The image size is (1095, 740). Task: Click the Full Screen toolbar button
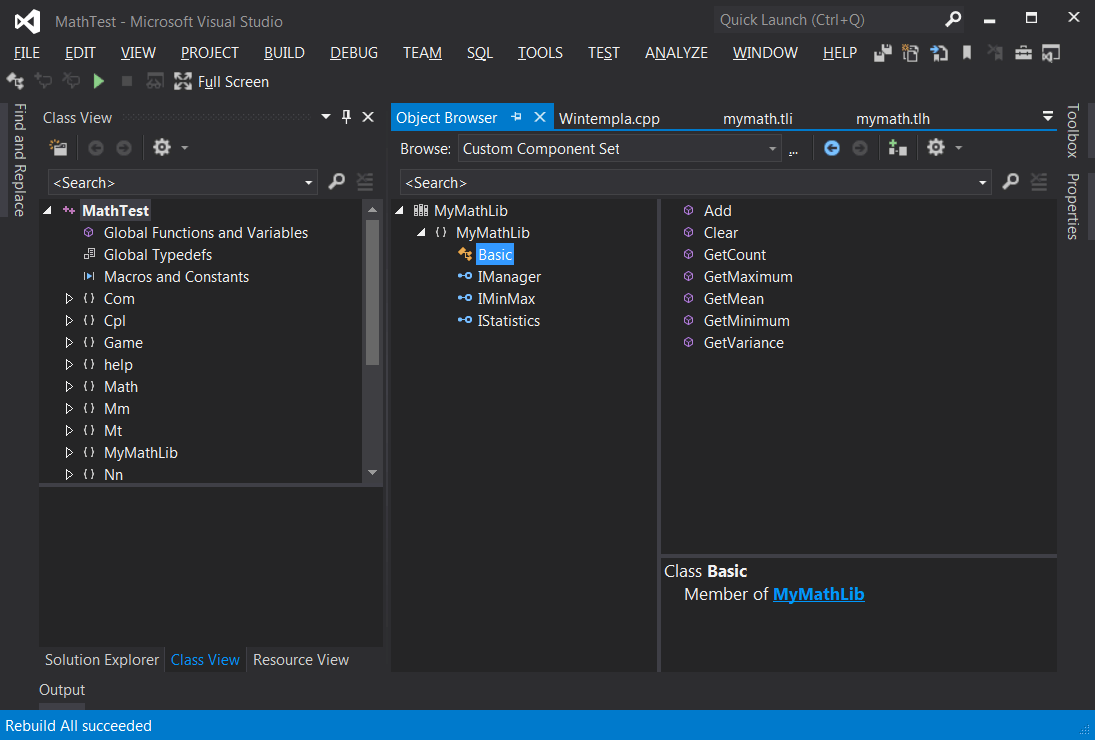click(221, 82)
